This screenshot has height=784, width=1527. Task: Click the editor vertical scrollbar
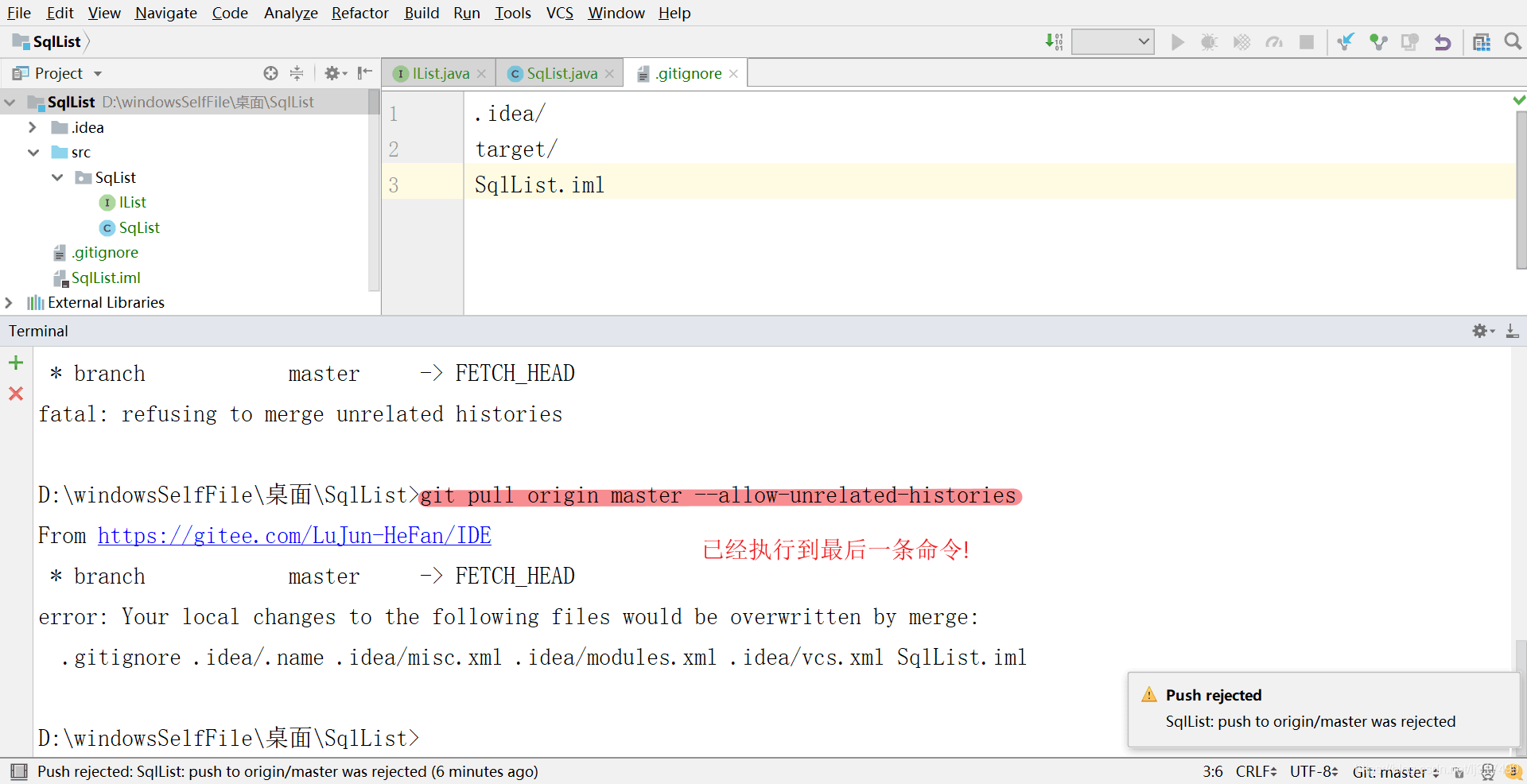pyautogui.click(x=1521, y=190)
